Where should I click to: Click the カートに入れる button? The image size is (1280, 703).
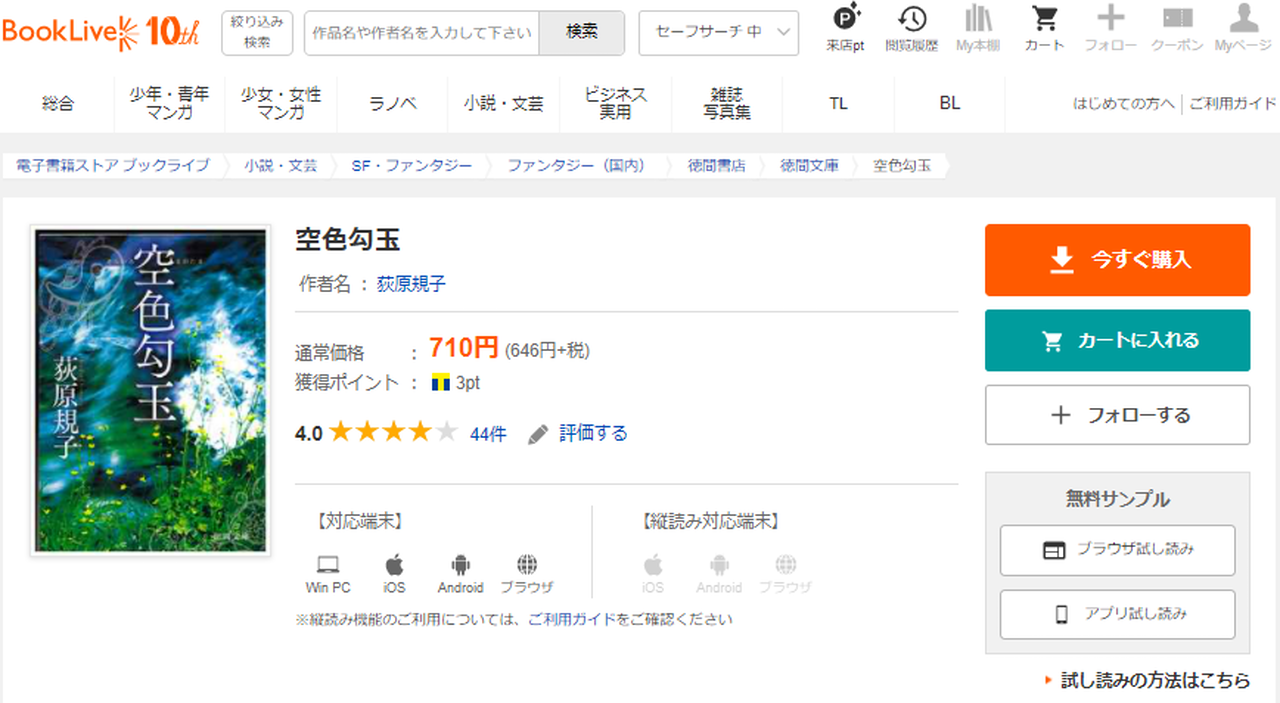(x=1117, y=341)
